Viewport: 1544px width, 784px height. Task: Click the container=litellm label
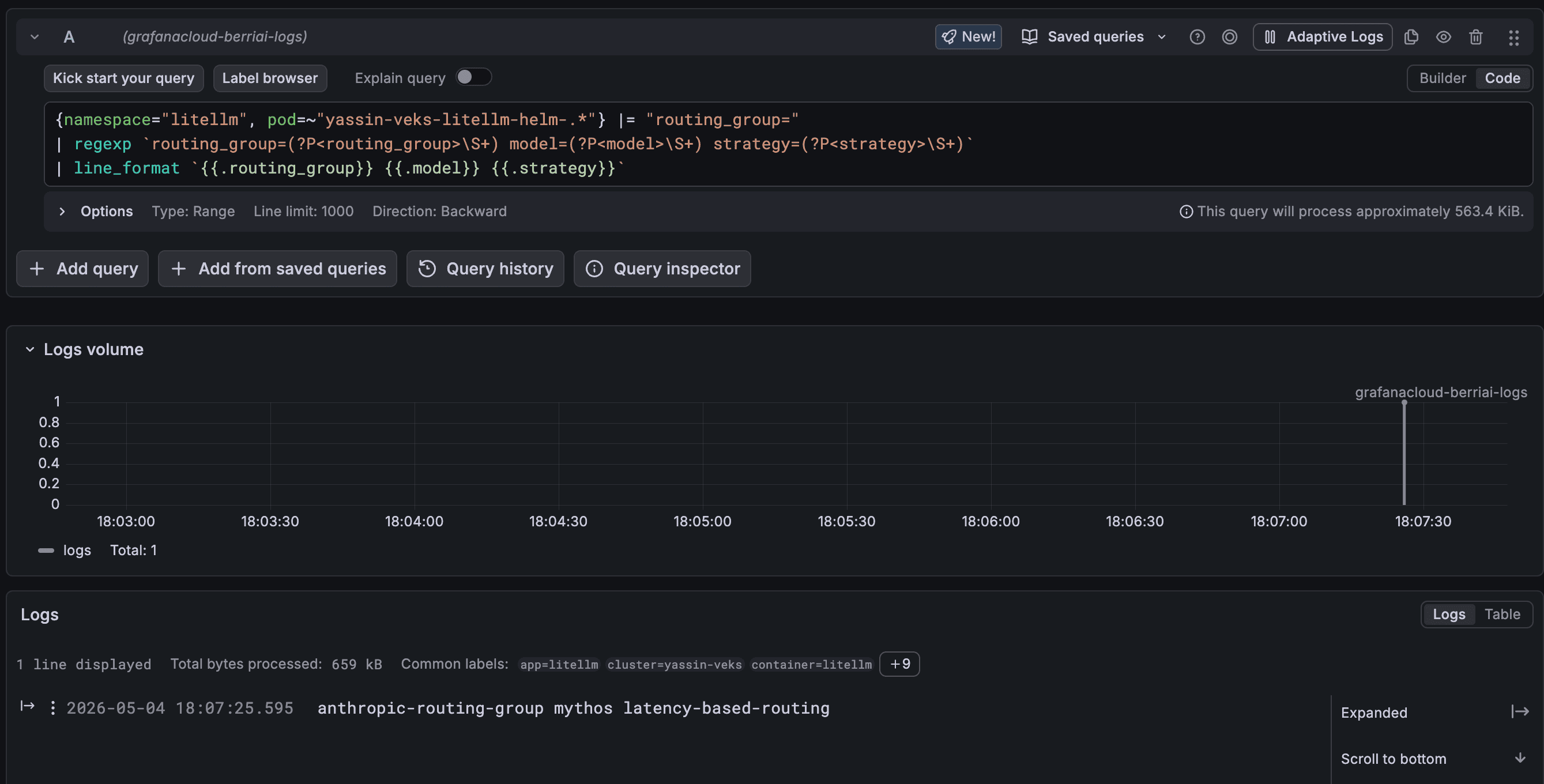(812, 665)
